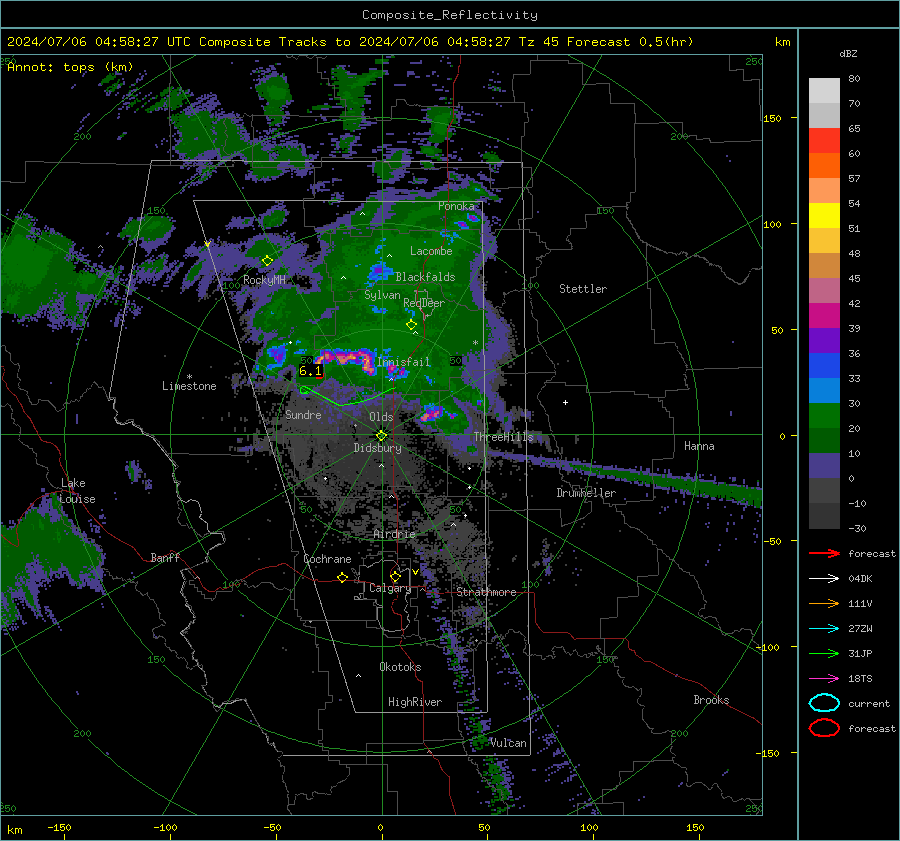Click the Lake Louise label
Viewport: 900px width, 841px height.
click(77, 491)
